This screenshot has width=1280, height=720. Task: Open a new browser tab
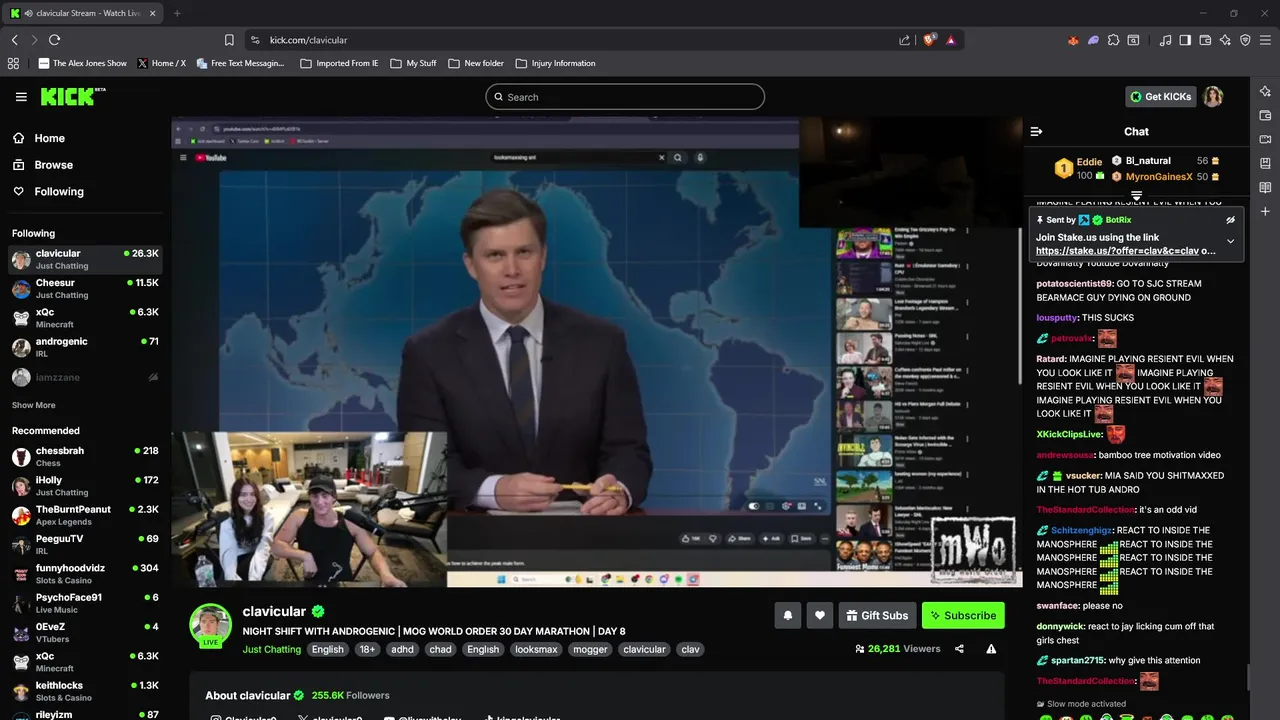point(177,13)
